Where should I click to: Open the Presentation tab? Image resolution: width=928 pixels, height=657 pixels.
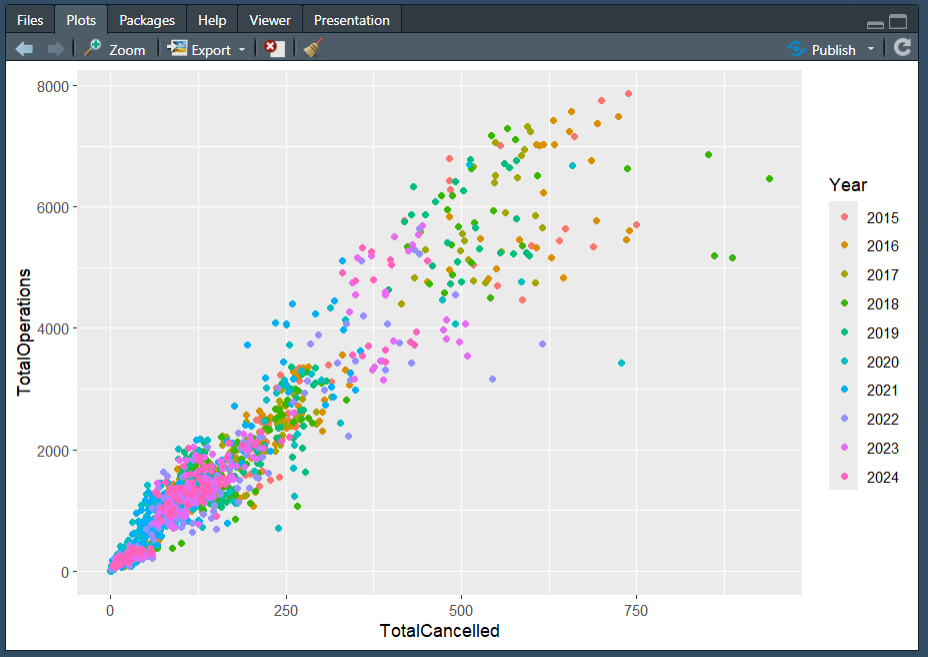tap(351, 20)
